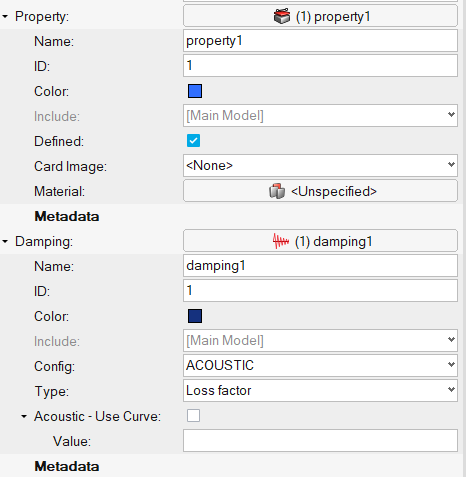Click the damping1 Name input field

320,266
